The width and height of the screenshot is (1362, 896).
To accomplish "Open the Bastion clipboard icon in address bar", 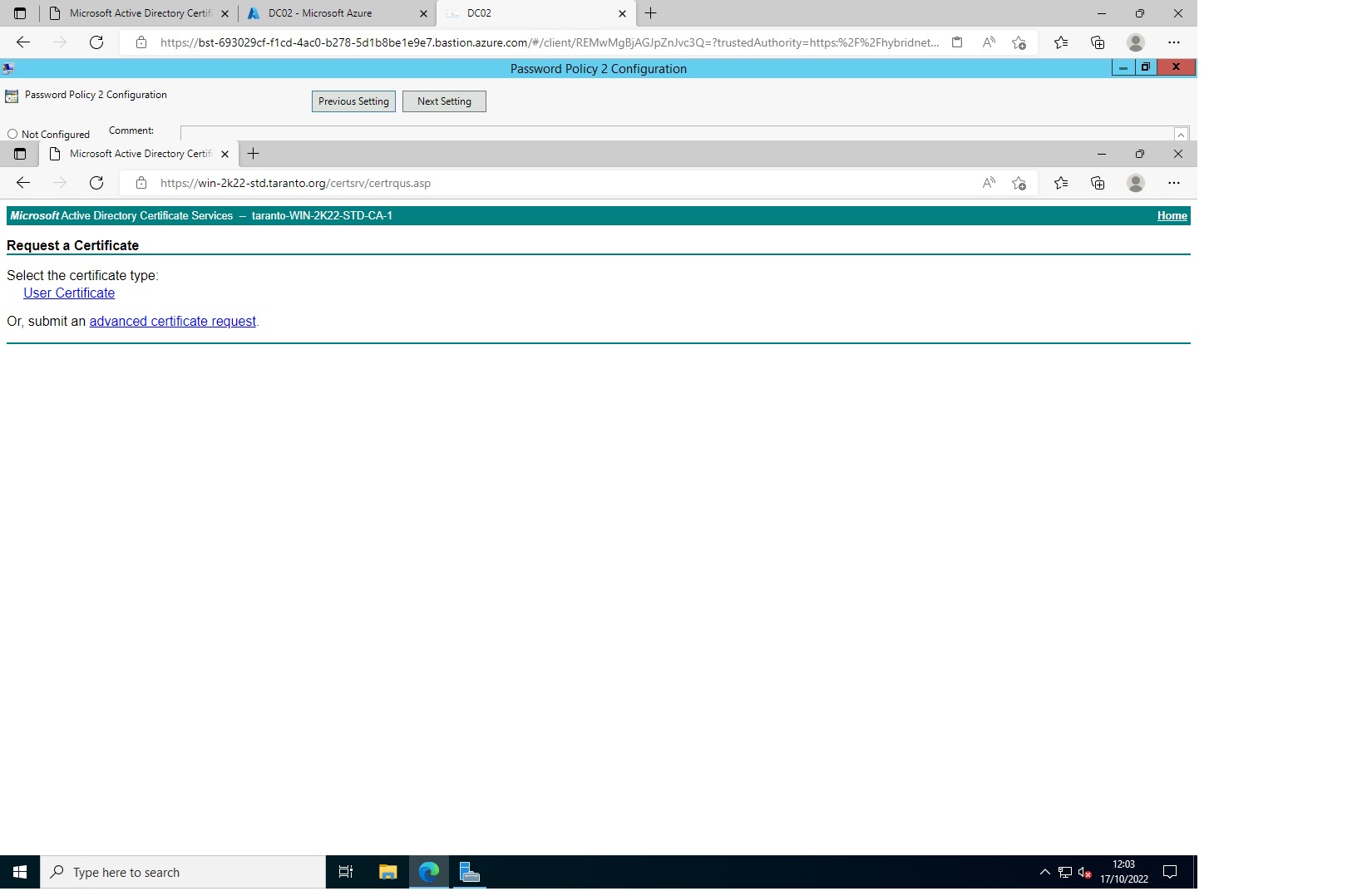I will click(957, 42).
